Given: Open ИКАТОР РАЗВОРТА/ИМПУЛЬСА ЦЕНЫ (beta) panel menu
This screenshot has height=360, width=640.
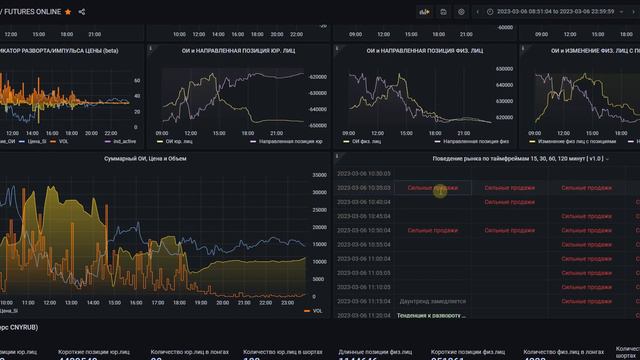Looking at the screenshot, I should [59, 51].
